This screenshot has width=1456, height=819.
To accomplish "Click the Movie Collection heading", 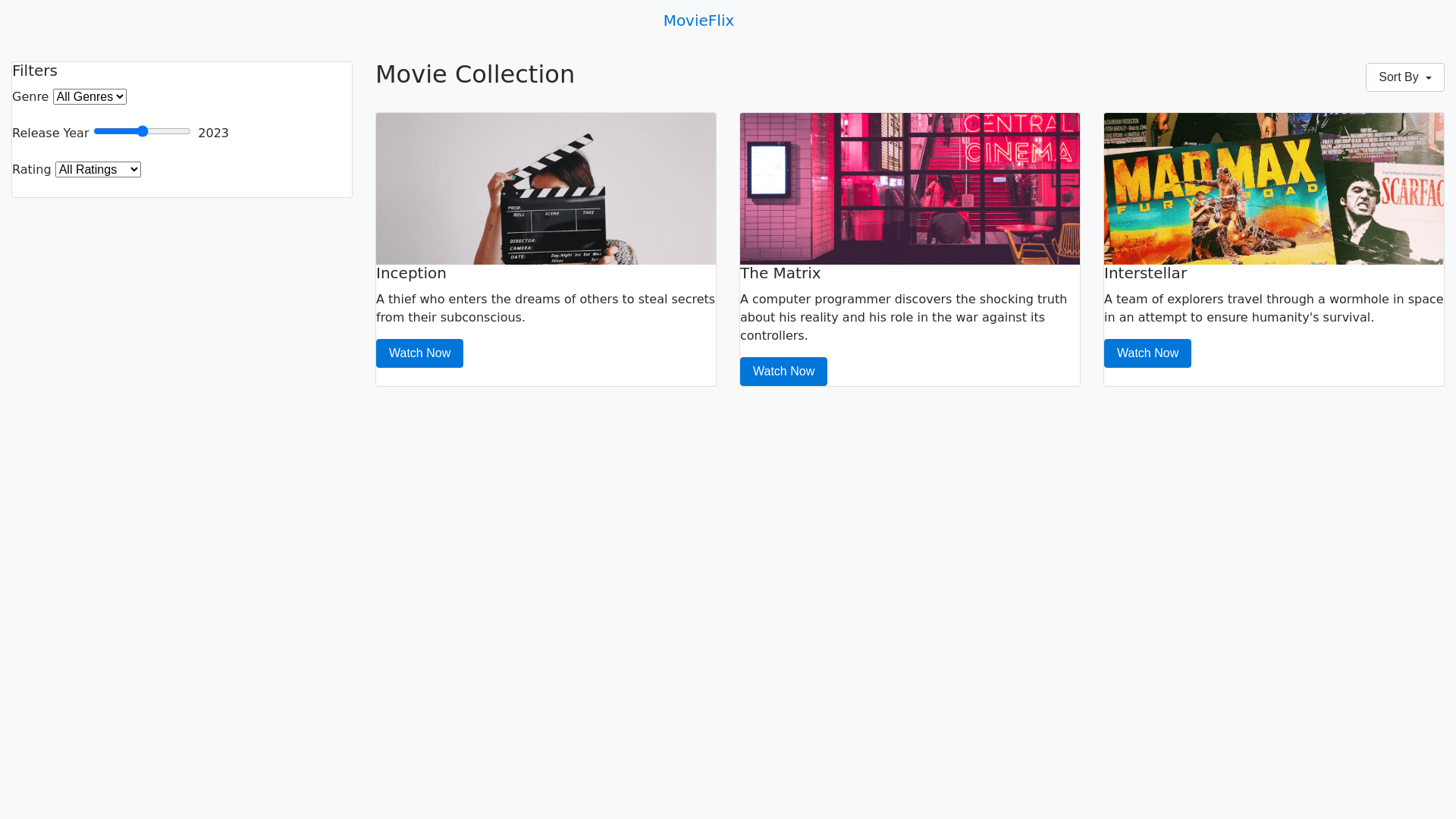I will [x=475, y=74].
